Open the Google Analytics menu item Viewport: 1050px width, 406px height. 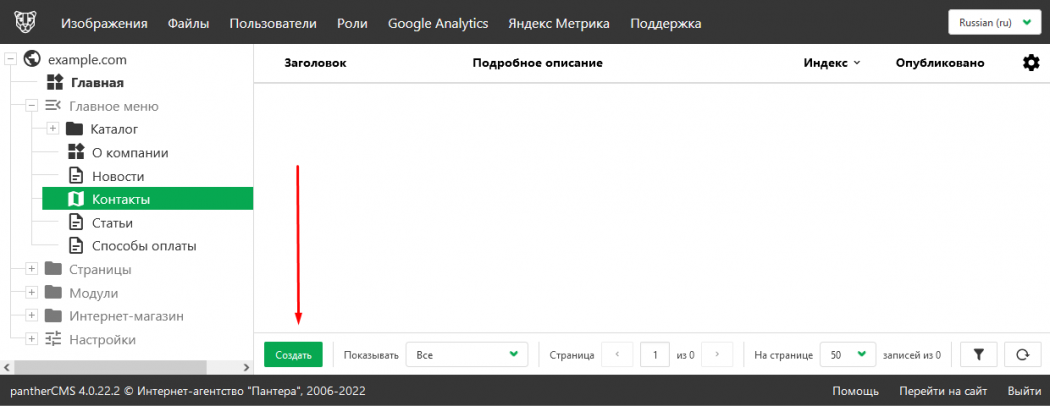click(437, 23)
